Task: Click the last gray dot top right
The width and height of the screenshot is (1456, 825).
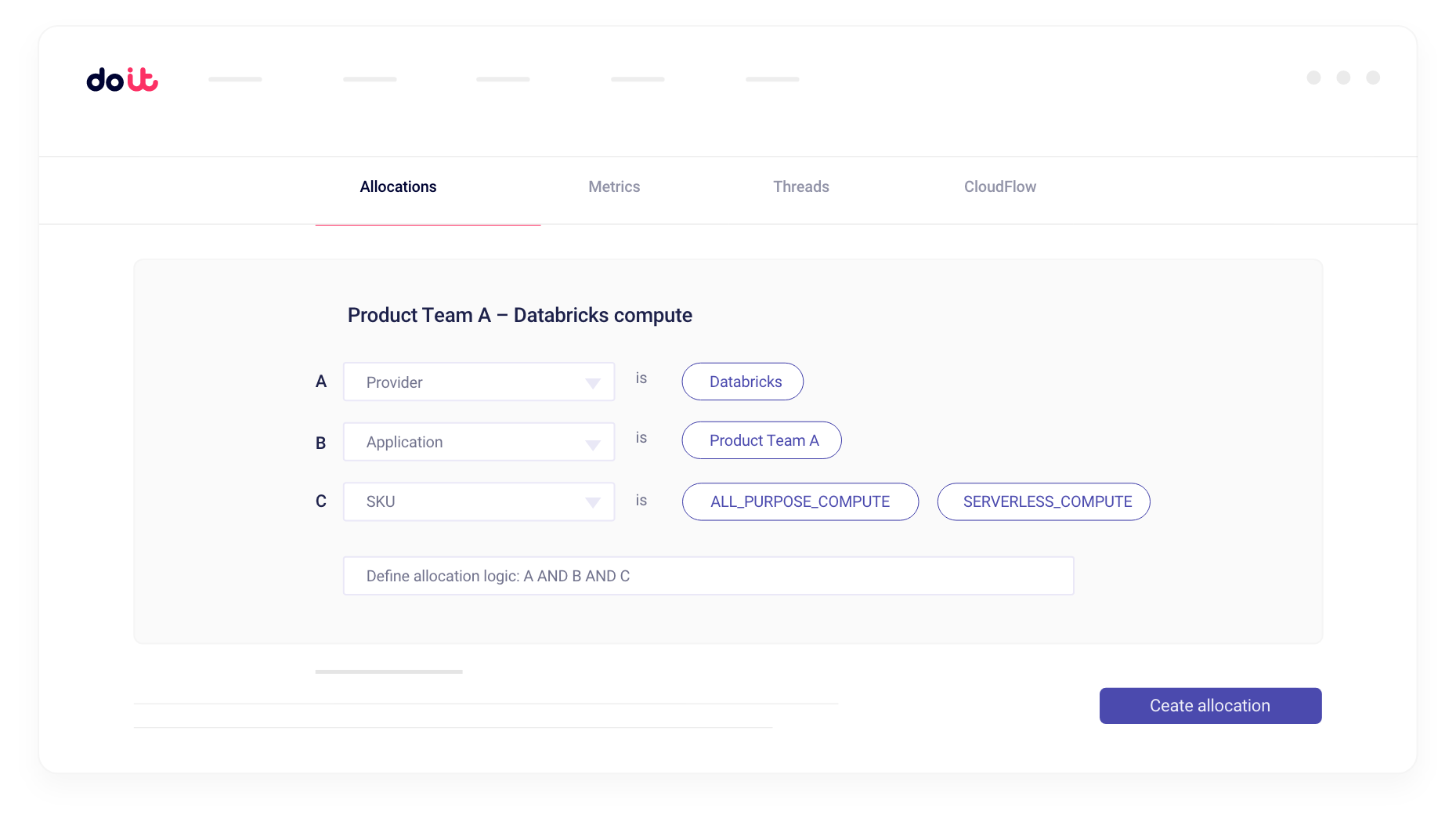Action: pos(1373,78)
